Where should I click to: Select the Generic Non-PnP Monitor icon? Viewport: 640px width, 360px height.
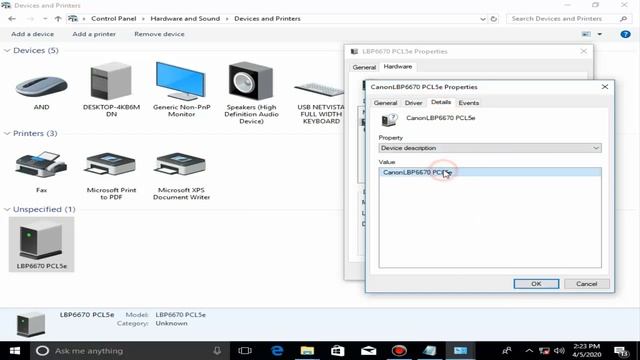click(180, 81)
